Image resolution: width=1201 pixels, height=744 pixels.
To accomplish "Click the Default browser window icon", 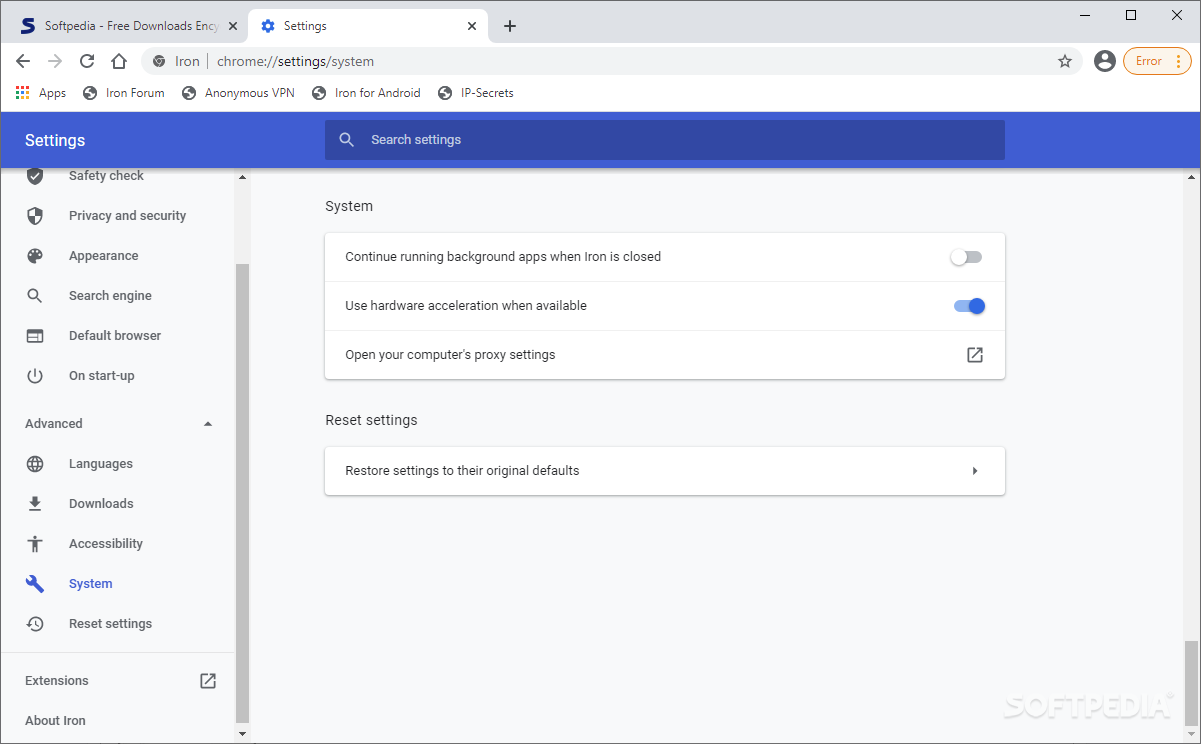I will pyautogui.click(x=35, y=336).
